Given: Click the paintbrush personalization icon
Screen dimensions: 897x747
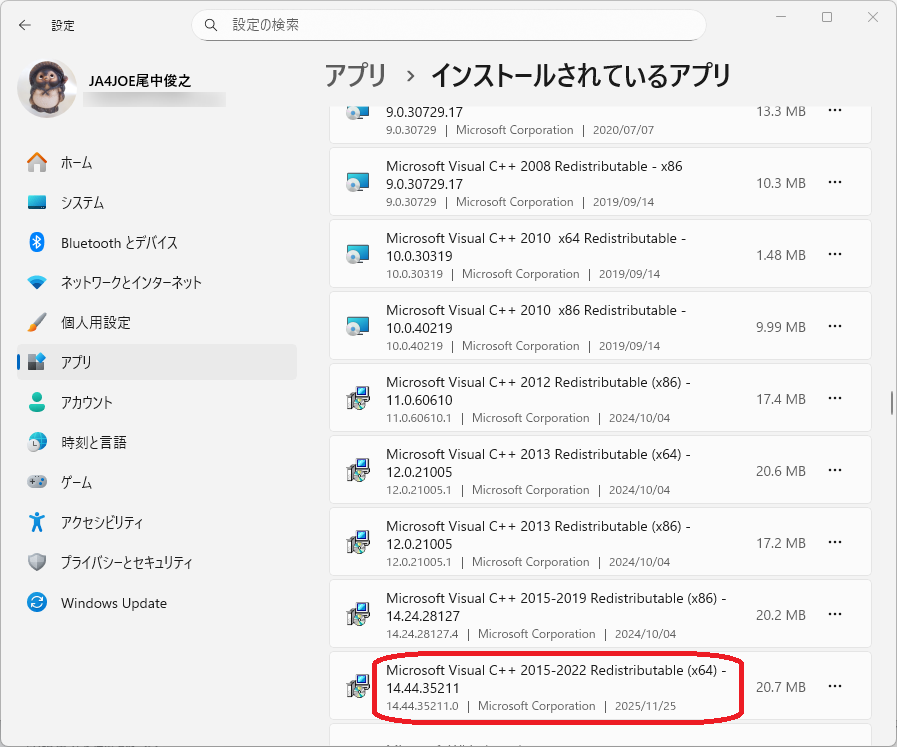Looking at the screenshot, I should (x=37, y=322).
